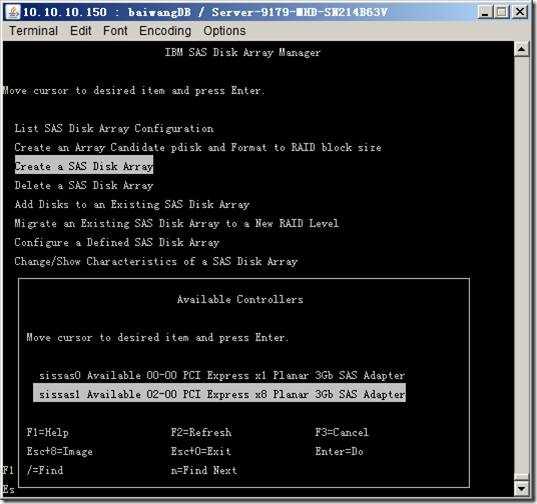This screenshot has width=537, height=504.
Task: Choose sissas0 PCI Express x1 controller
Action: (222, 376)
